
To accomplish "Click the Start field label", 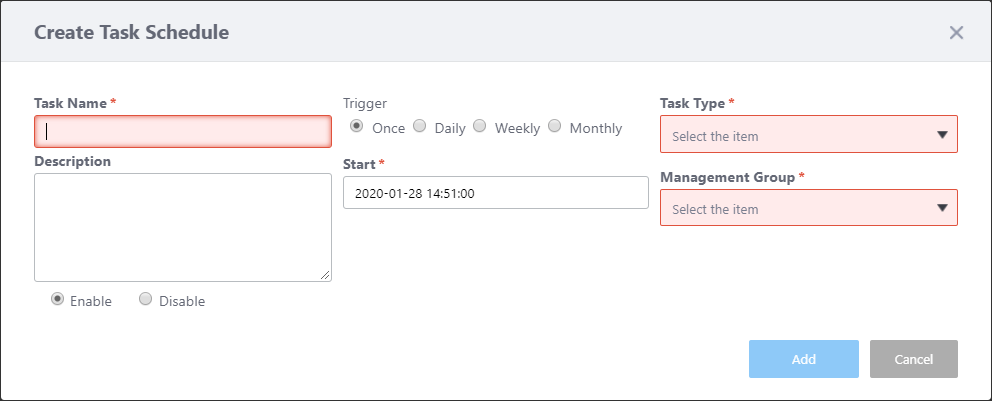I will pos(359,163).
